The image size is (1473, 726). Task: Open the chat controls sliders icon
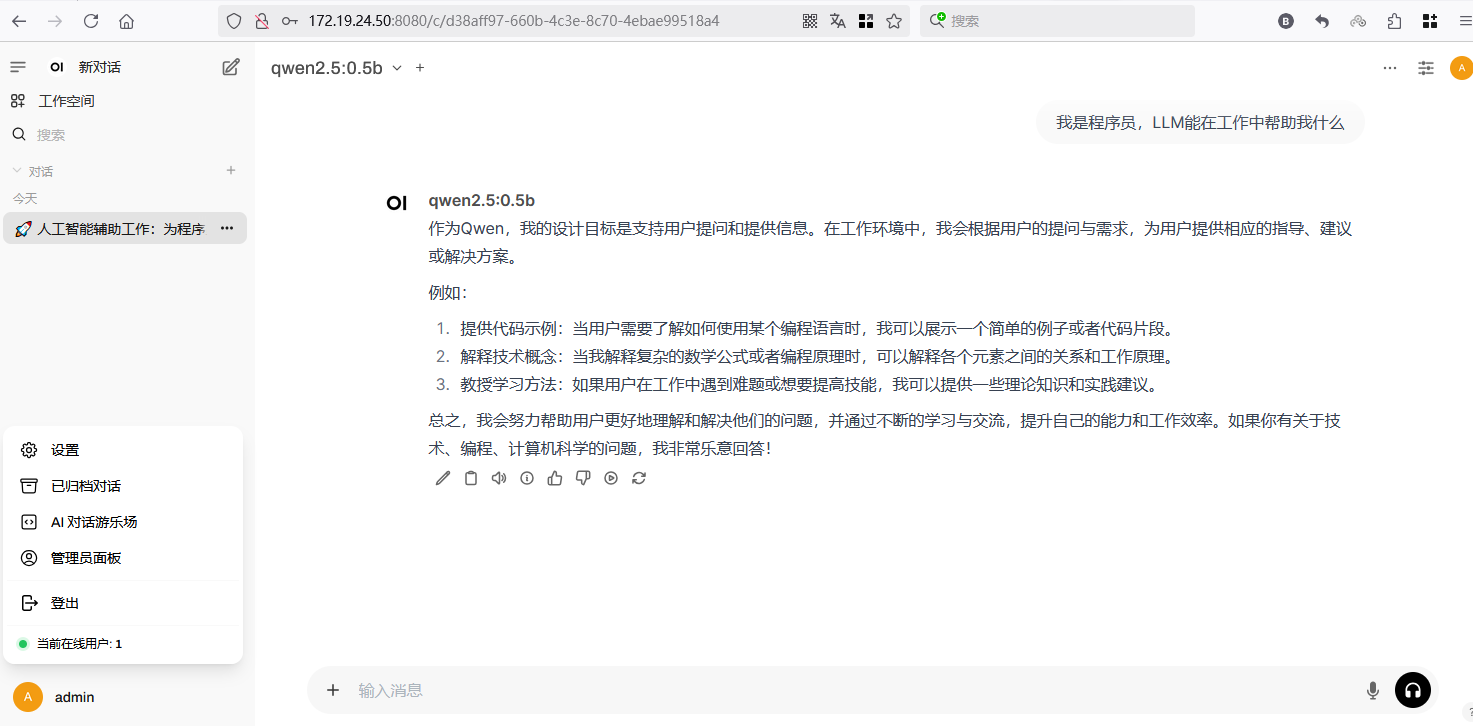click(x=1426, y=68)
